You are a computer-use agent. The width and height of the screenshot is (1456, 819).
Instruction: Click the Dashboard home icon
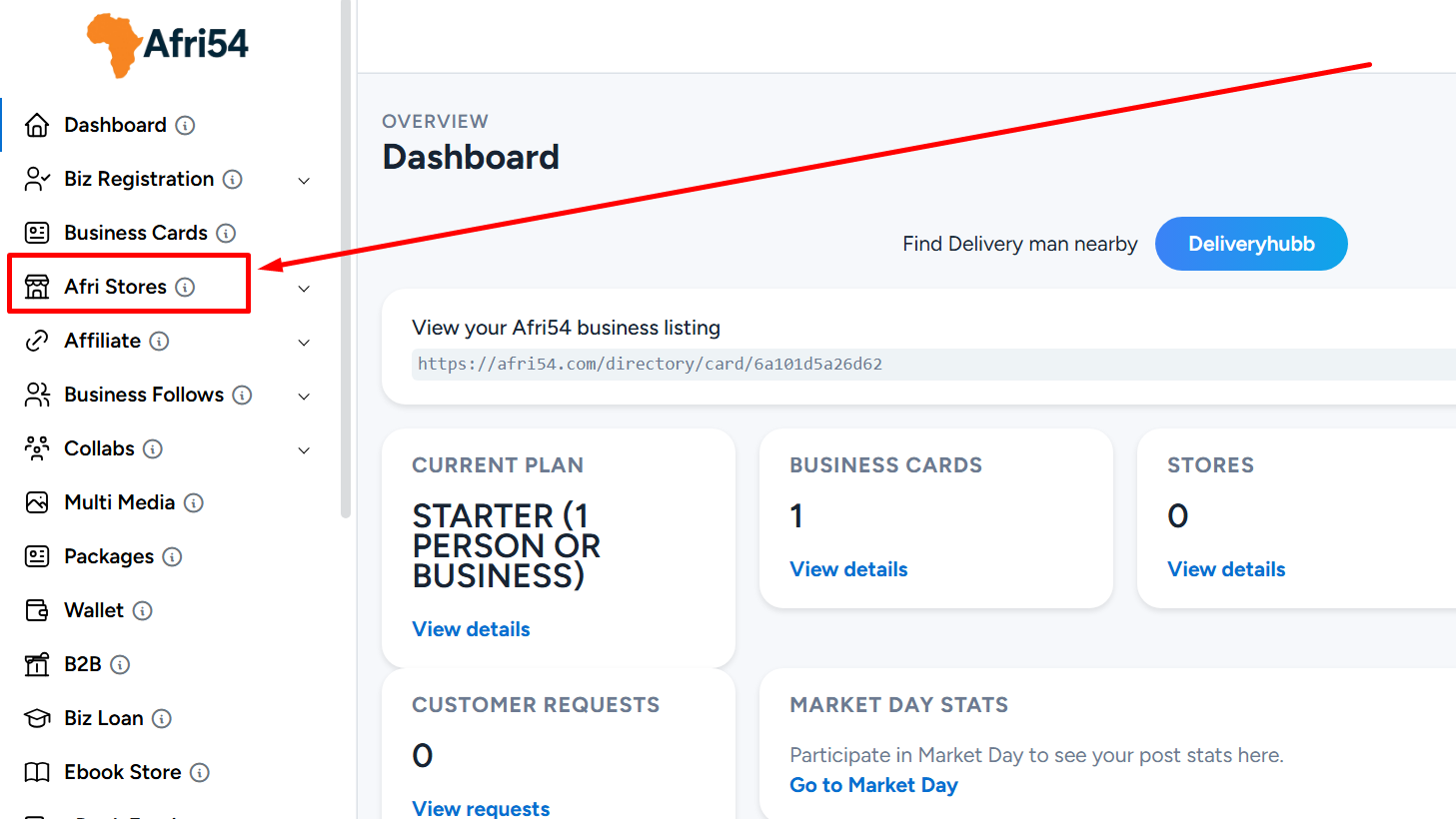click(x=37, y=125)
